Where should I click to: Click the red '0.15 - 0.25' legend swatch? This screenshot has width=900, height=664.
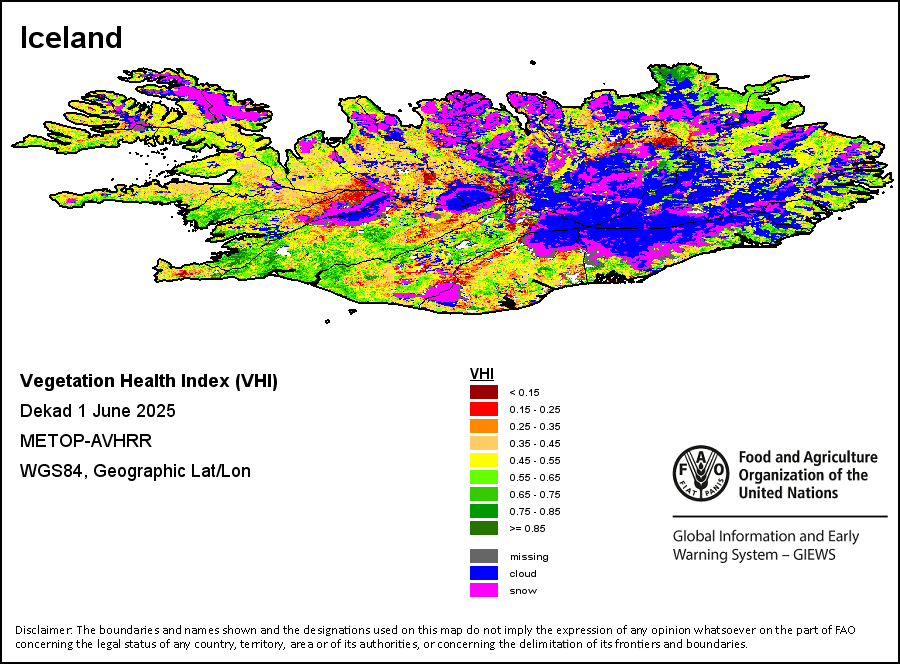(x=484, y=409)
